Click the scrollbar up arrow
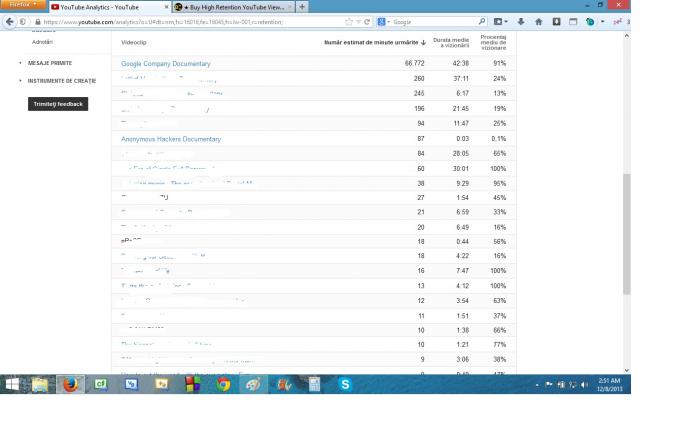The height and width of the screenshot is (436, 700). [627, 36]
